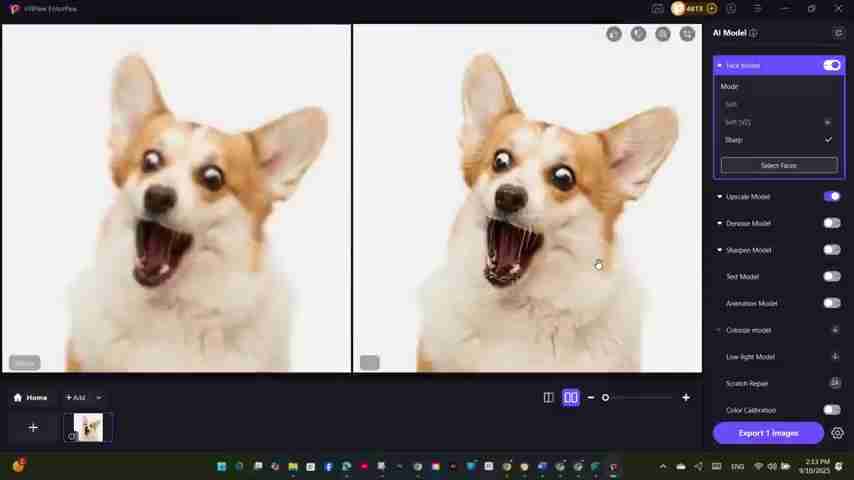The height and width of the screenshot is (480, 854).
Task: Click the Home icon in bottom bar
Action: tap(17, 397)
